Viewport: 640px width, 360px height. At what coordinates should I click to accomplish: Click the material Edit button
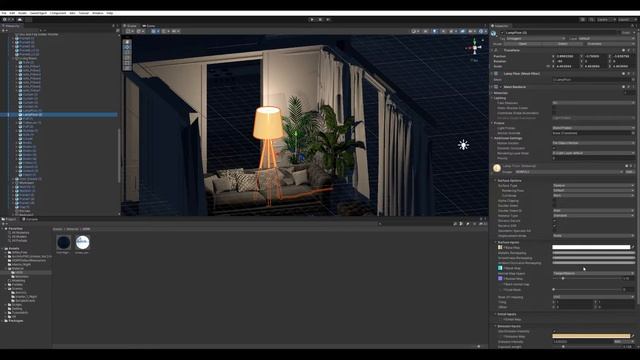[x=630, y=172]
